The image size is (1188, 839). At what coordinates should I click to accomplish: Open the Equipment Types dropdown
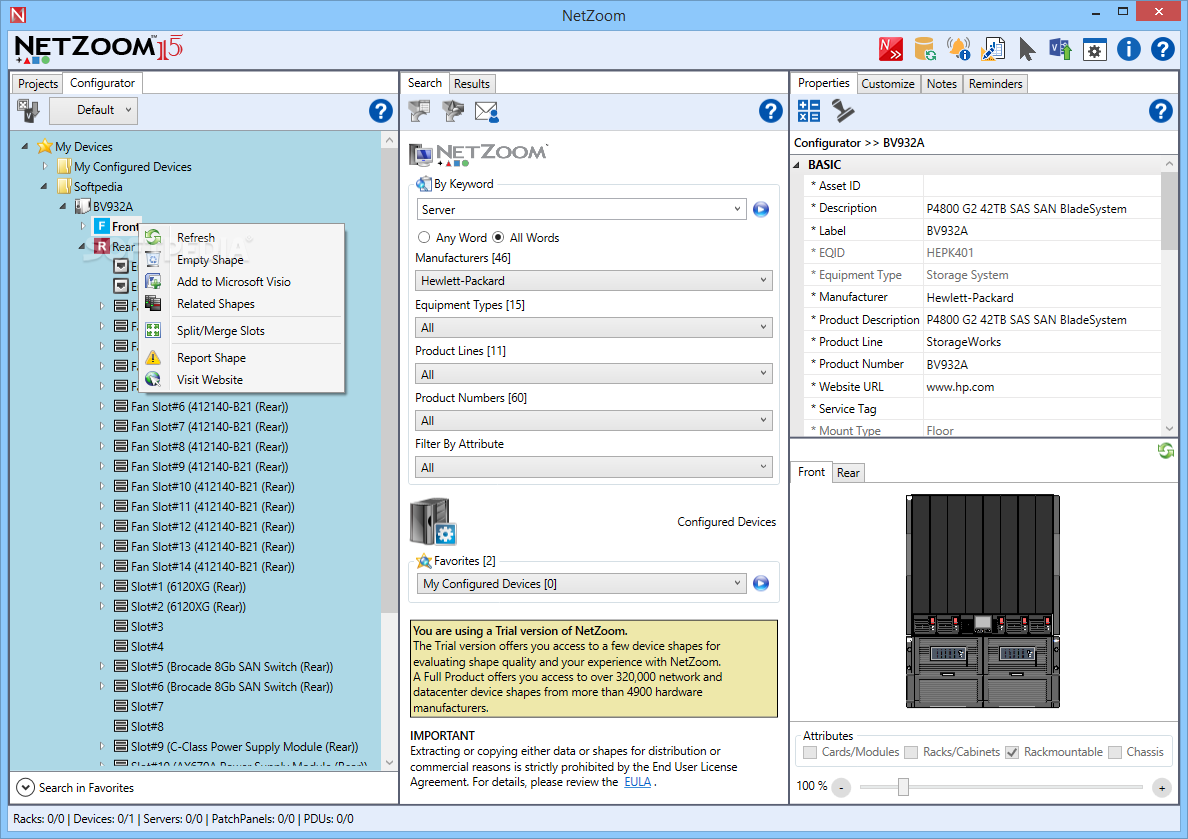594,327
